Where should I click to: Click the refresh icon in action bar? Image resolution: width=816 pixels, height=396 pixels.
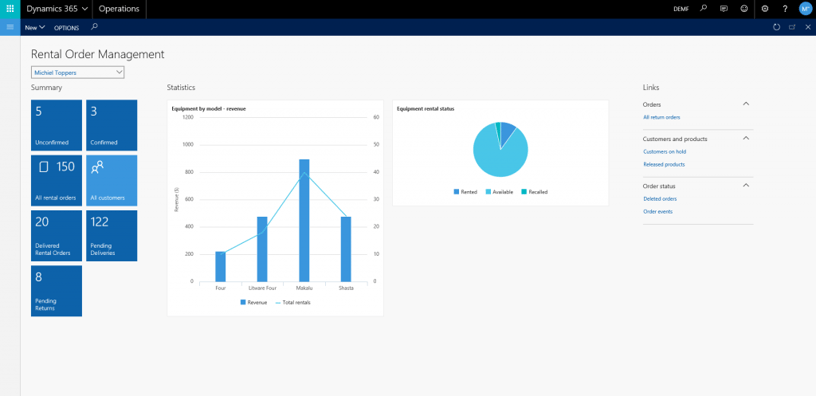pyautogui.click(x=776, y=27)
